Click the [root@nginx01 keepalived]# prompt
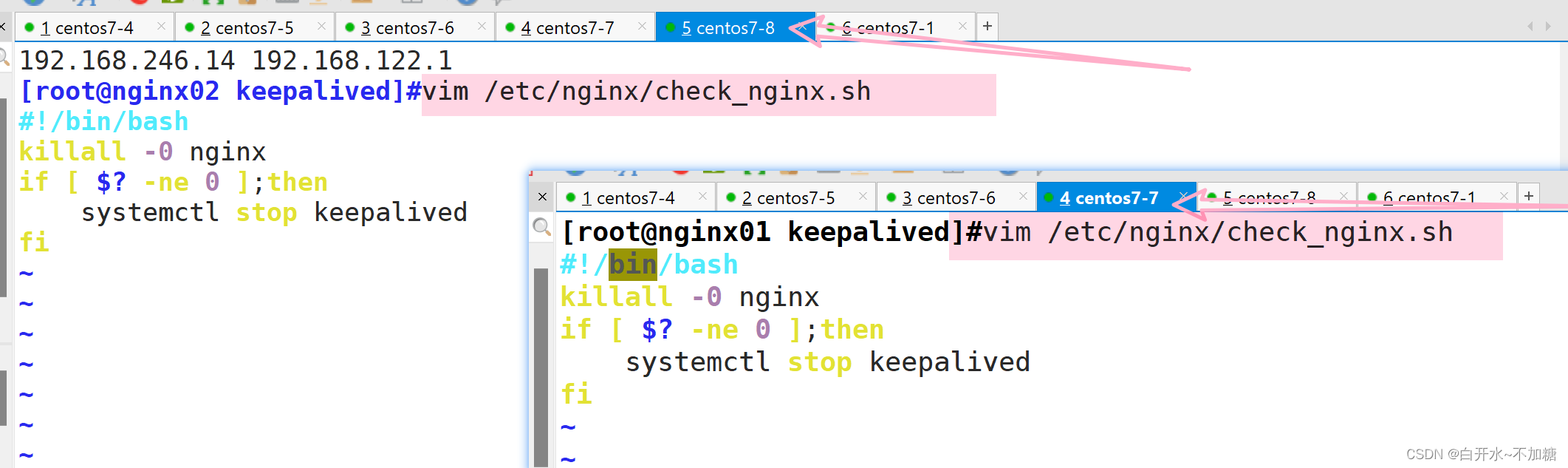Image resolution: width=1568 pixels, height=468 pixels. pyautogui.click(x=772, y=232)
